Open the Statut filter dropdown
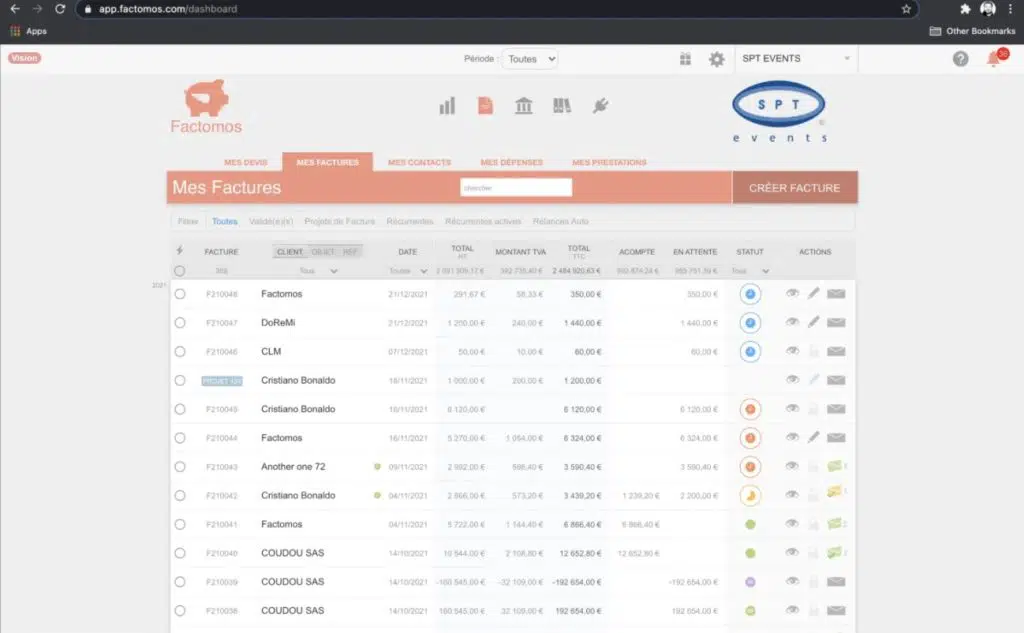Image resolution: width=1024 pixels, height=633 pixels. click(751, 271)
